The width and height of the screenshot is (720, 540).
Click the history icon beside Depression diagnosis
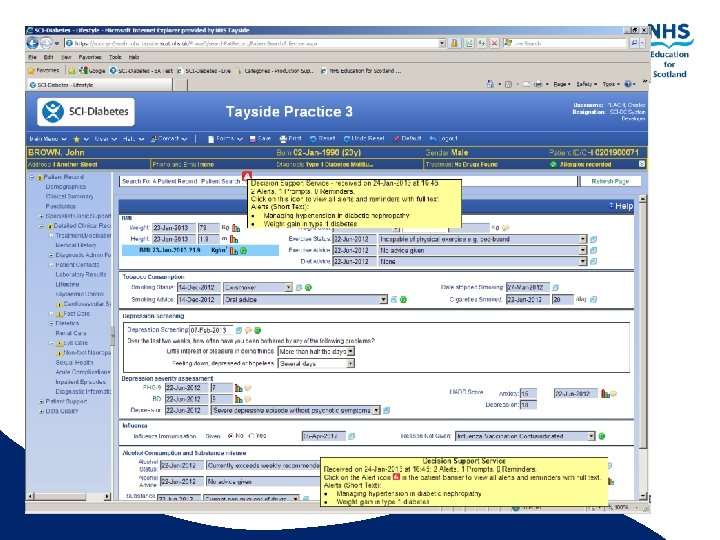coord(387,410)
